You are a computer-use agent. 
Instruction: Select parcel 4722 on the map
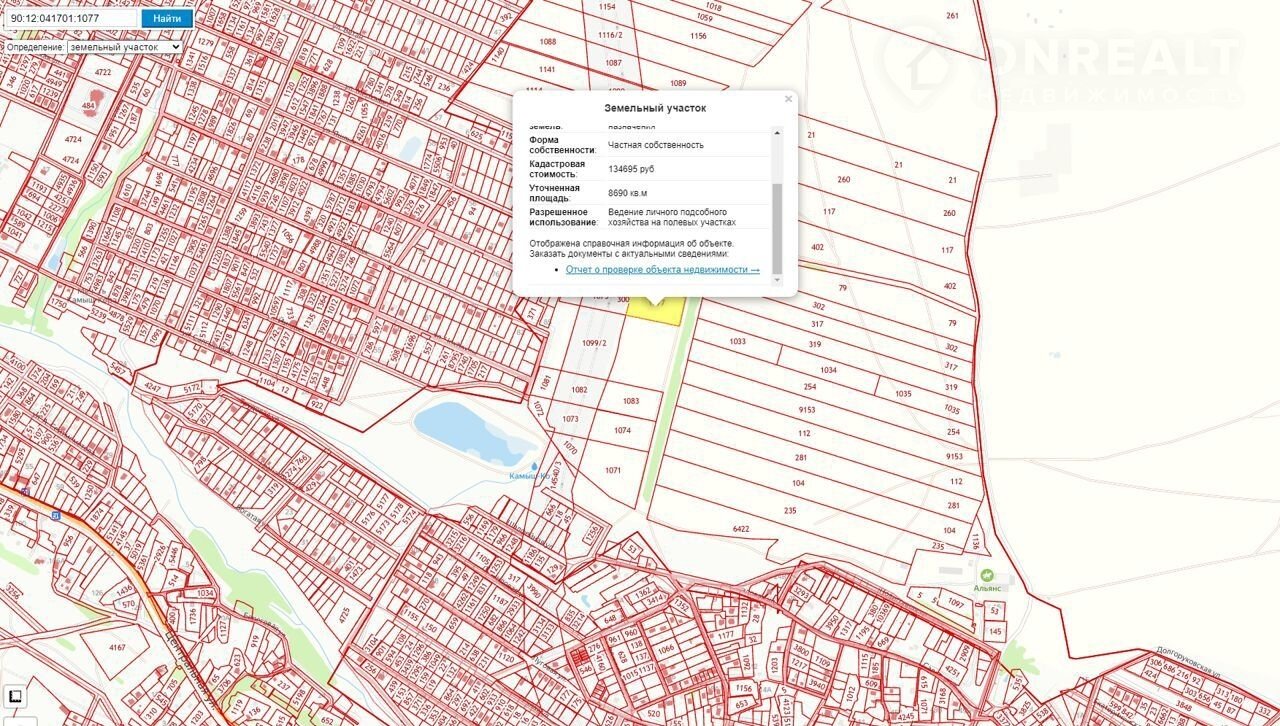click(x=103, y=73)
